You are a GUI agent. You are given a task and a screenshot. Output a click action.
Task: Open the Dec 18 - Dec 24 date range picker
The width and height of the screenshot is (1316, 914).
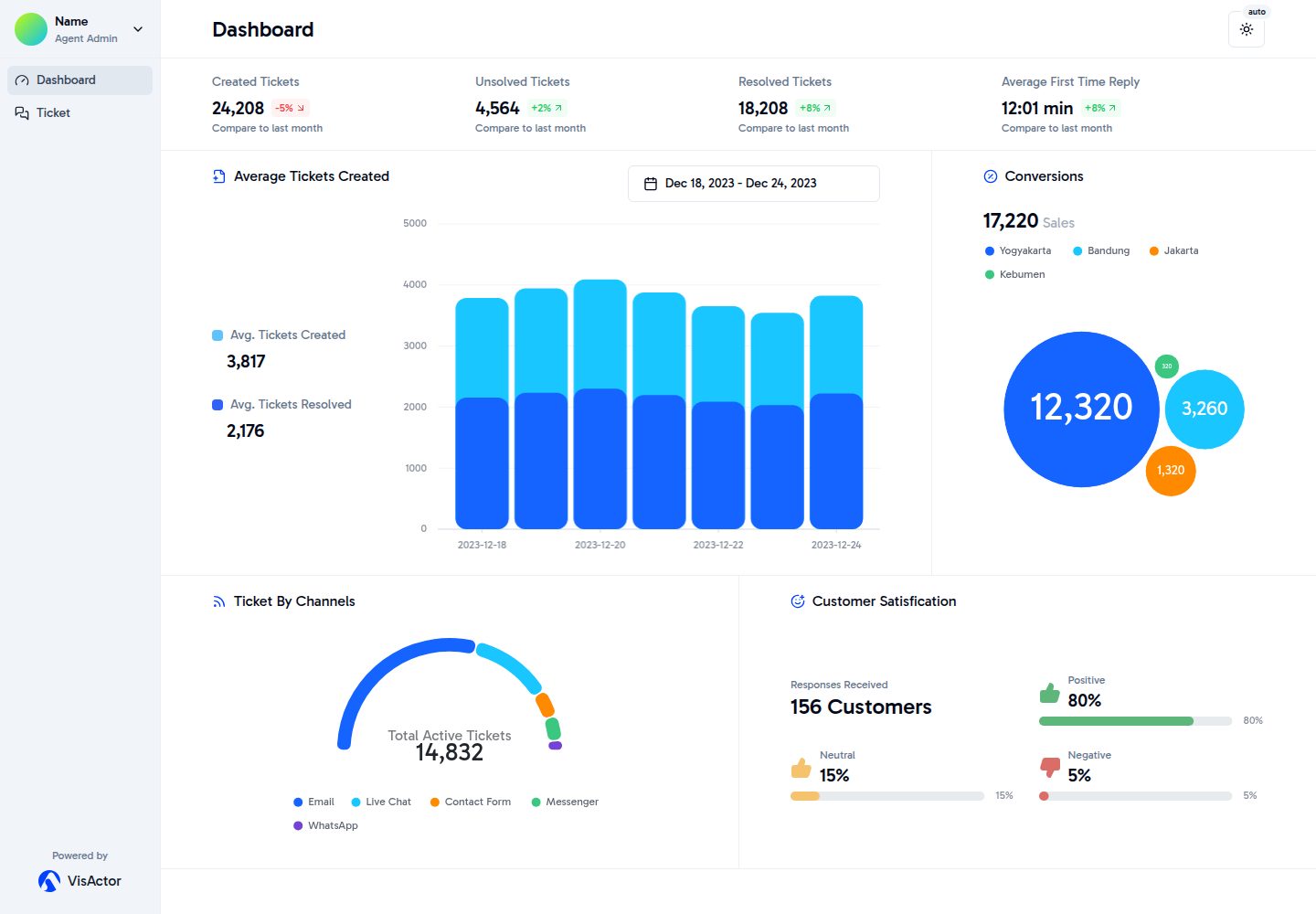coord(754,184)
